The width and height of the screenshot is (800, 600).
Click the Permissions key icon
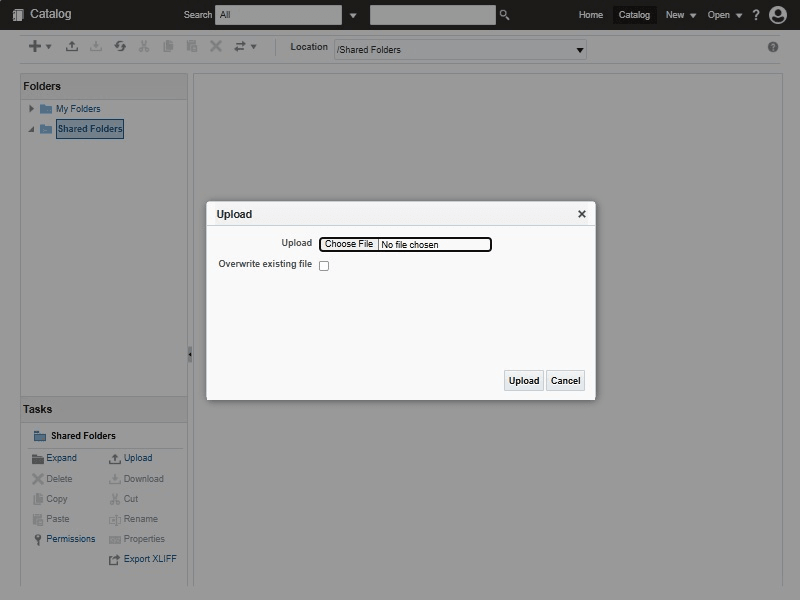38,539
